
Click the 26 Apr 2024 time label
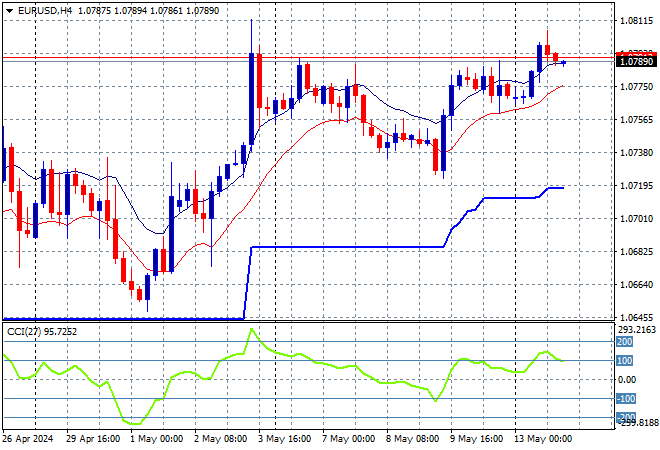(x=28, y=439)
